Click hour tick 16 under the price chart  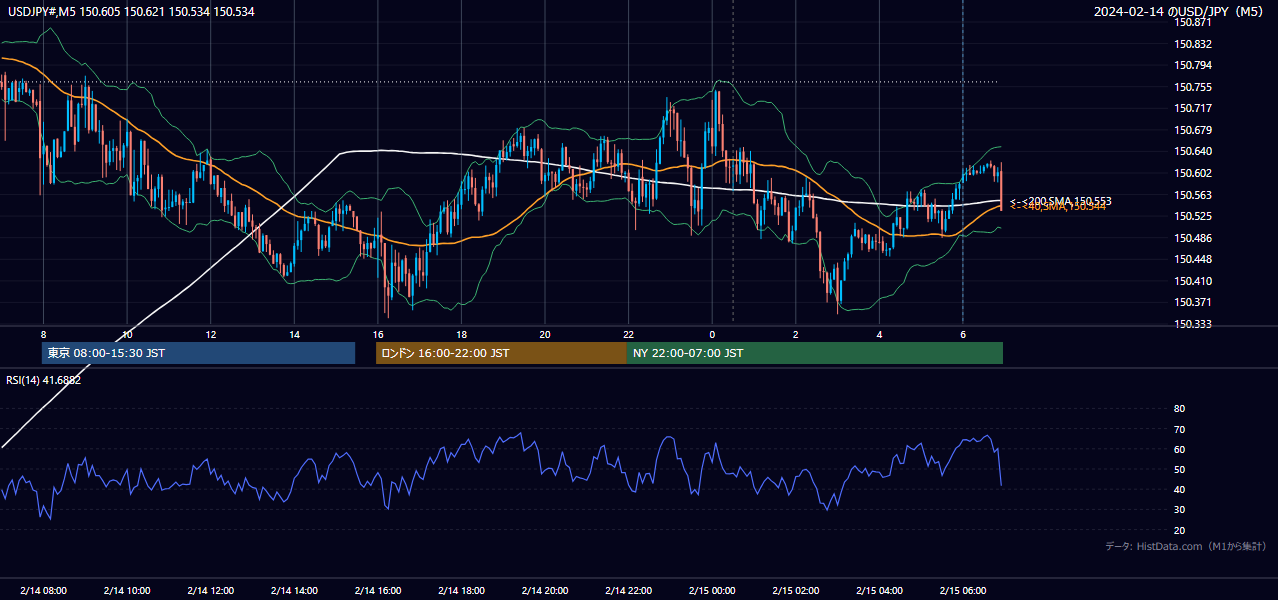[x=377, y=334]
